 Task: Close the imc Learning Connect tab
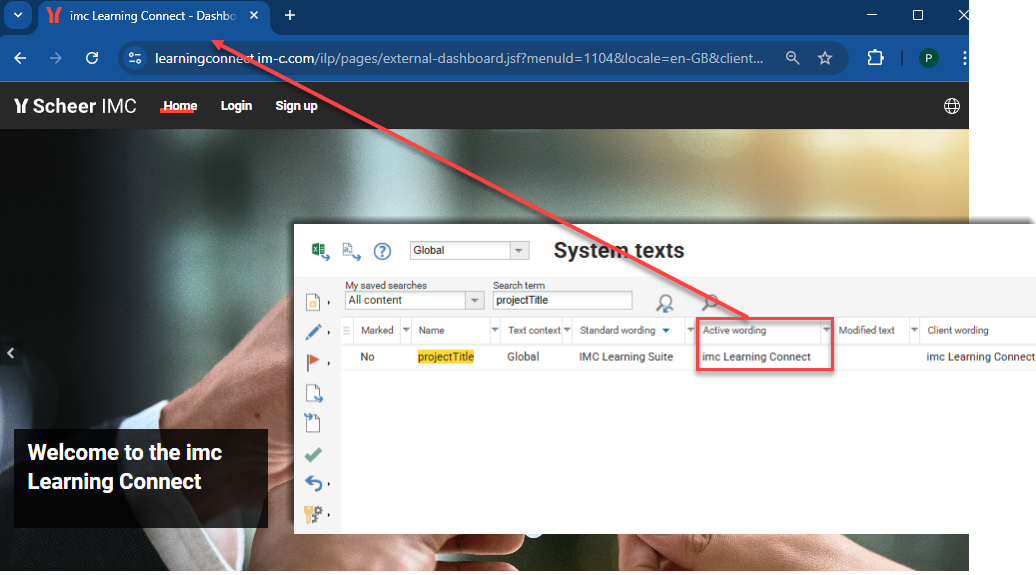[254, 15]
